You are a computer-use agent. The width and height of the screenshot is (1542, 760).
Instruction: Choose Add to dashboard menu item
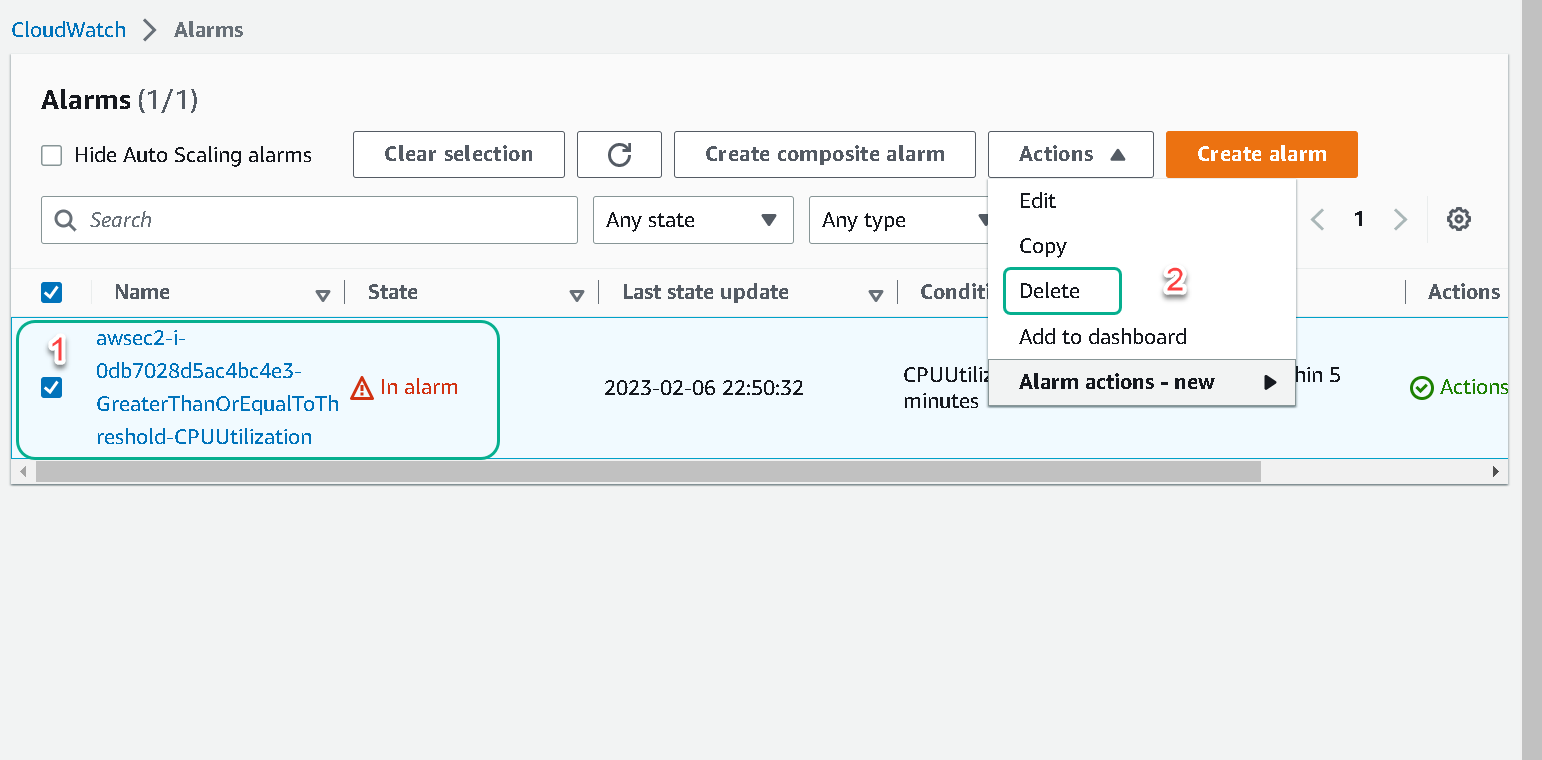(x=1103, y=337)
